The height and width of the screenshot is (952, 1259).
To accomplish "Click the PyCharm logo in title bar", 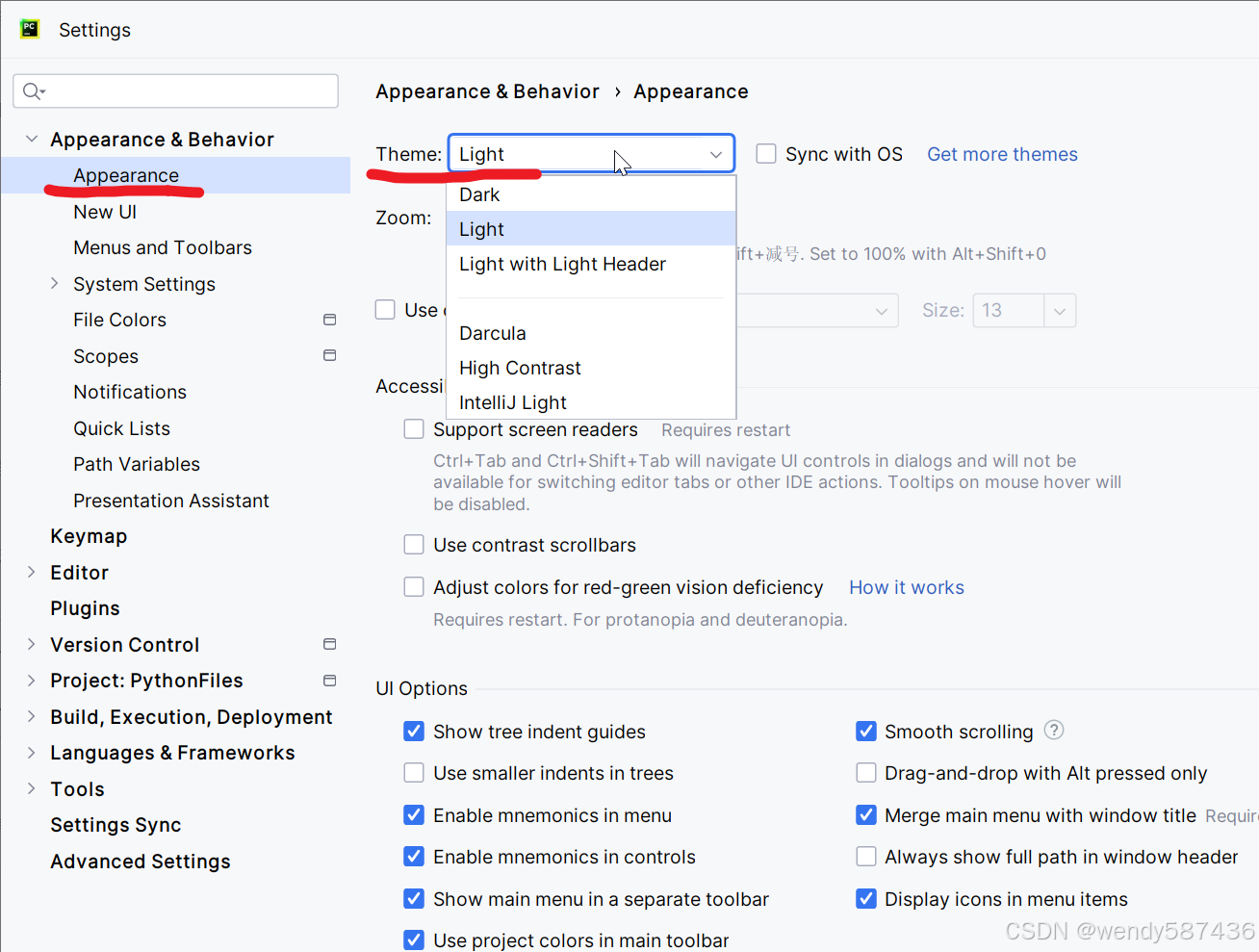I will (30, 29).
